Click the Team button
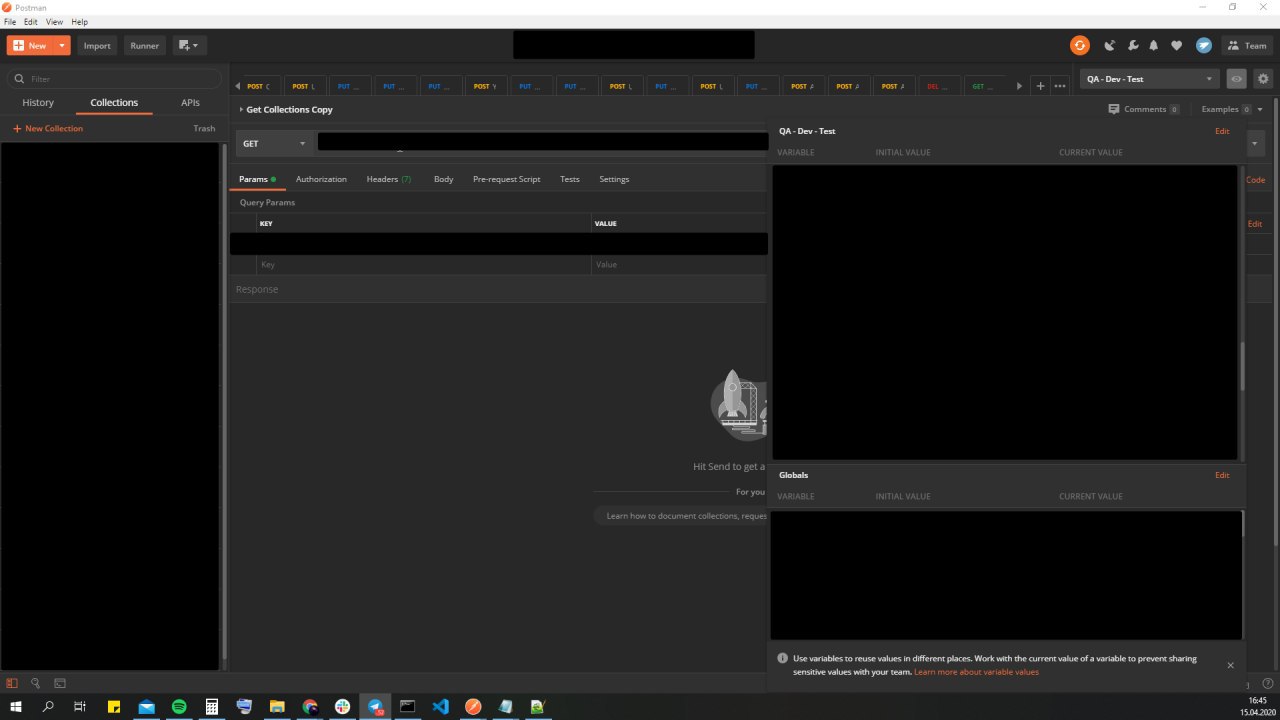This screenshot has width=1280, height=720. 1246,45
